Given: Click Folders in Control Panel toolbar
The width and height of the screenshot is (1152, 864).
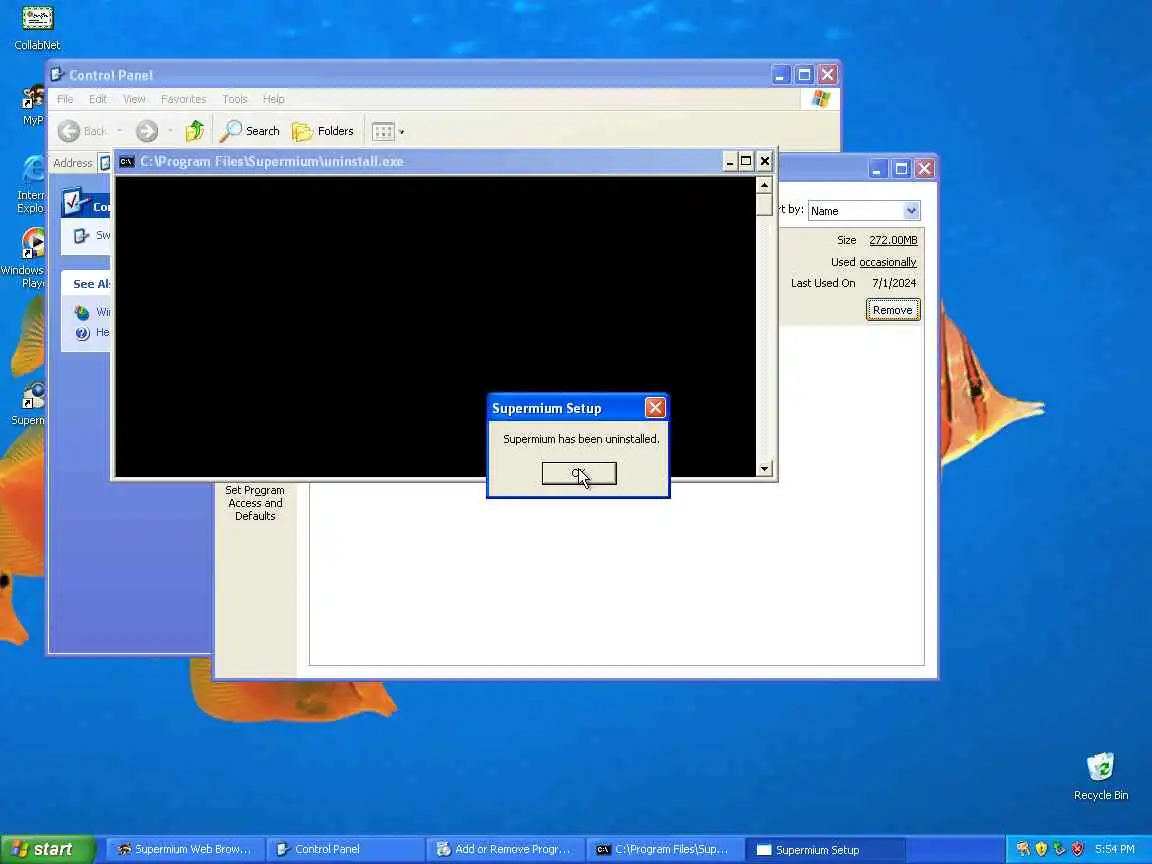Looking at the screenshot, I should click(323, 131).
